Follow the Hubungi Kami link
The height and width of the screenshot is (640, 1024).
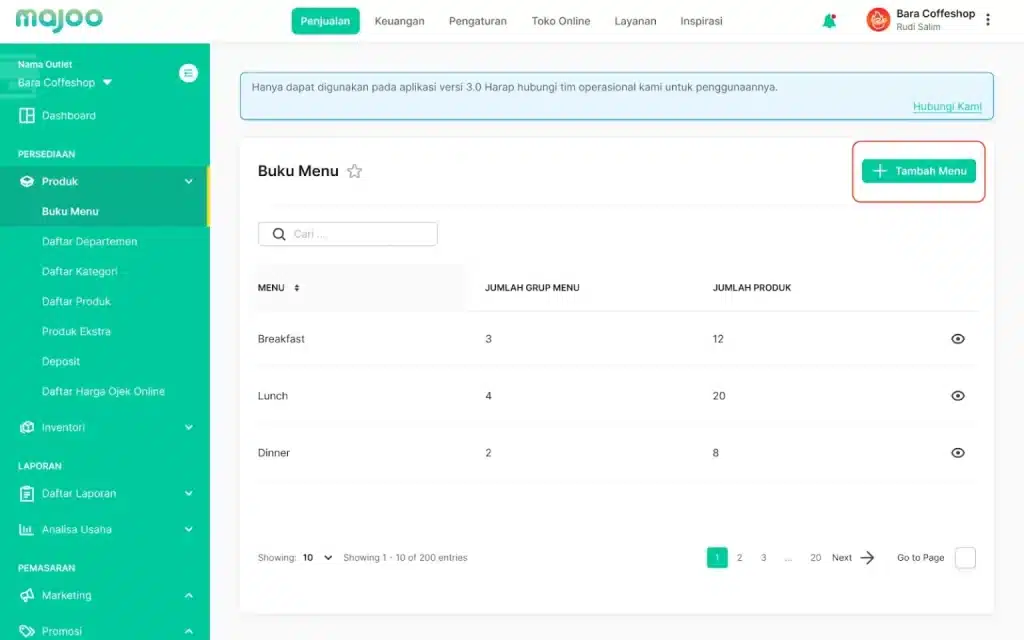click(x=947, y=106)
